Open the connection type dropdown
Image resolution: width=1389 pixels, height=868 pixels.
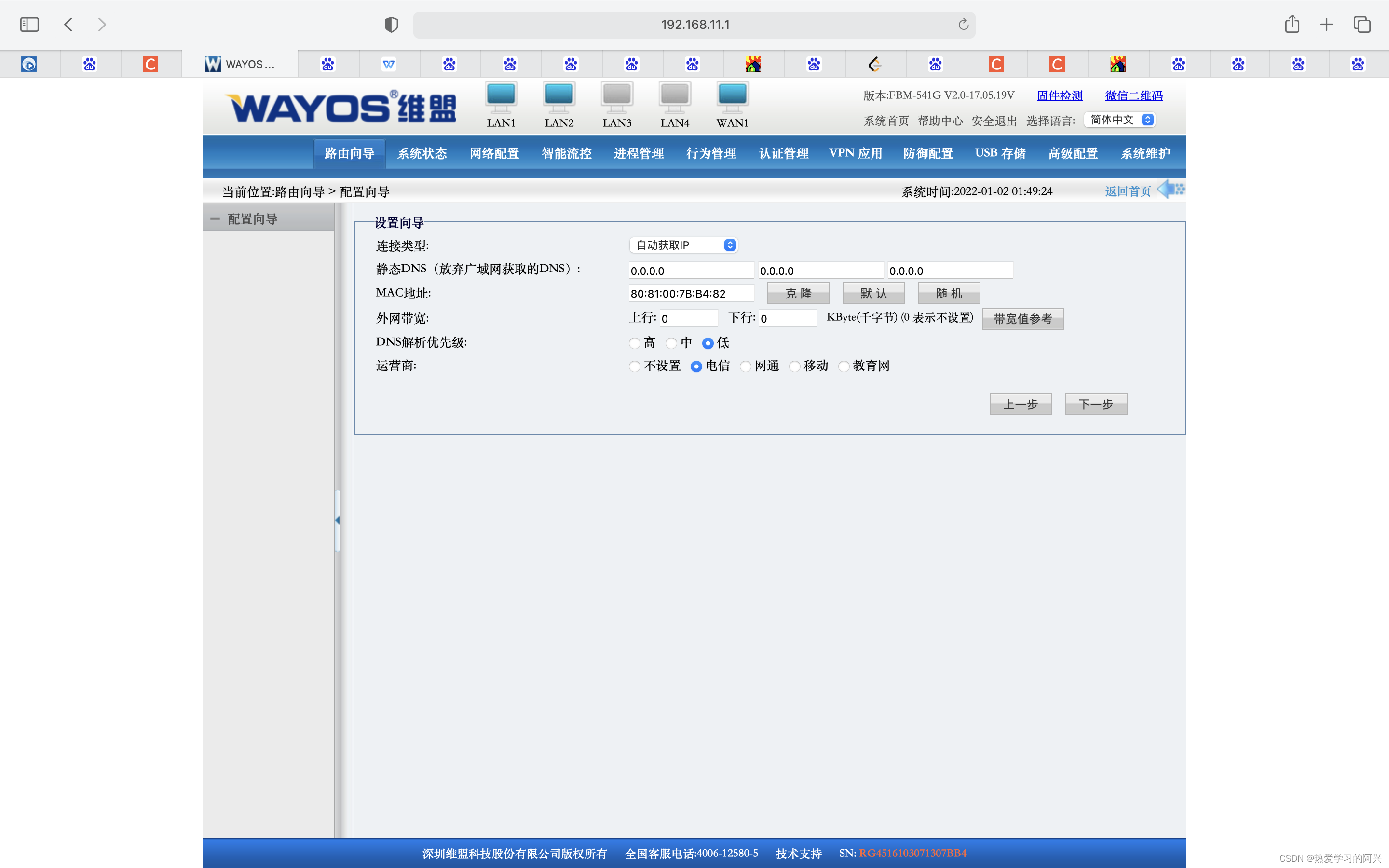(683, 245)
